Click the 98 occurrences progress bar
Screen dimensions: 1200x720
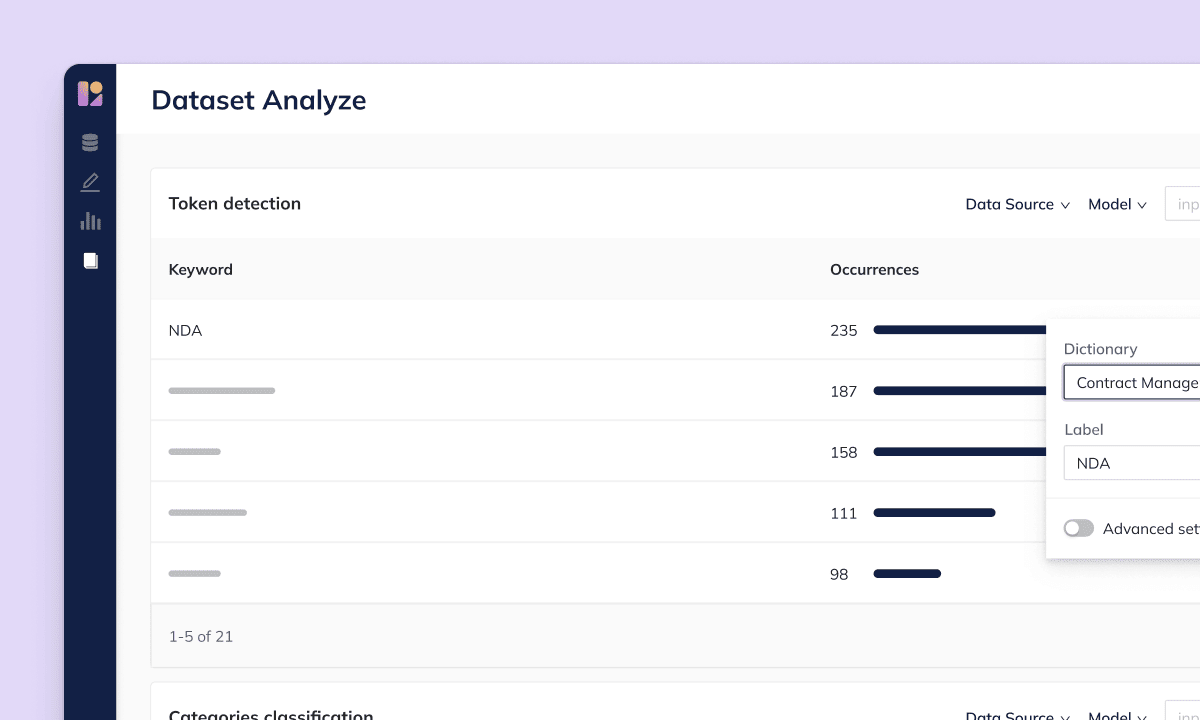coord(908,574)
